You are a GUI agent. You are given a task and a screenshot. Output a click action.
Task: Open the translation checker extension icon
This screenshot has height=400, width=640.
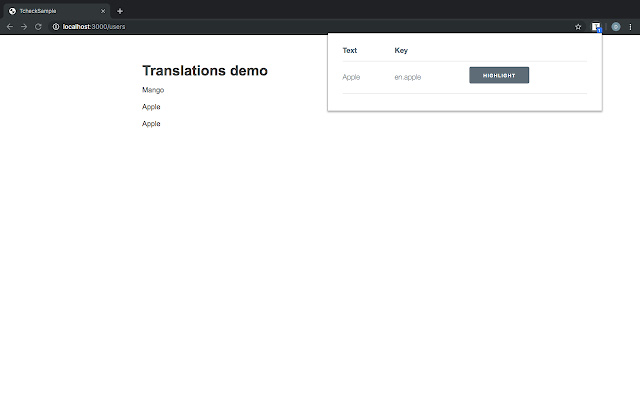[596, 27]
